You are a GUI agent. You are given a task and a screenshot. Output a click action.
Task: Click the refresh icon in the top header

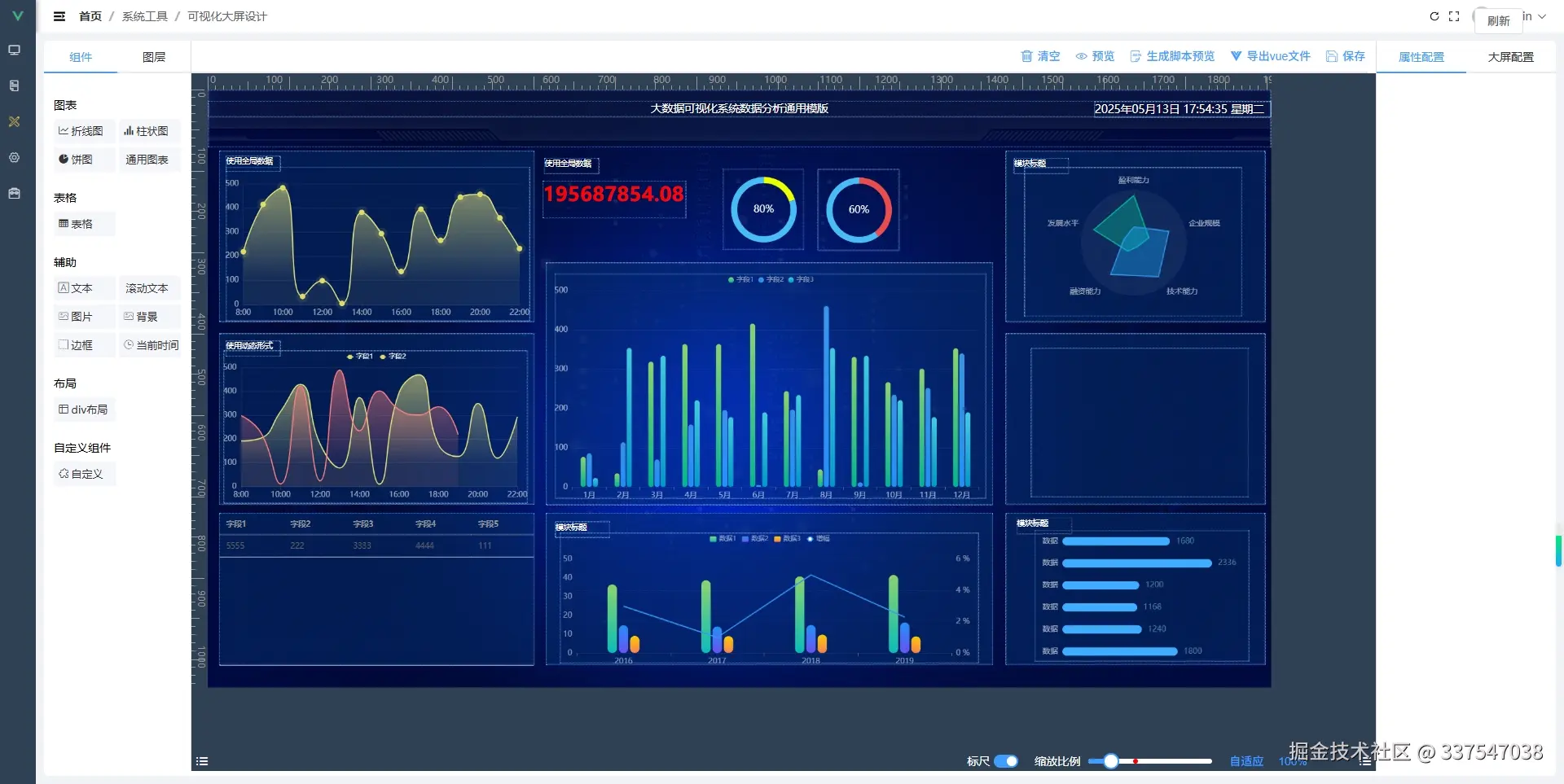pos(1434,16)
